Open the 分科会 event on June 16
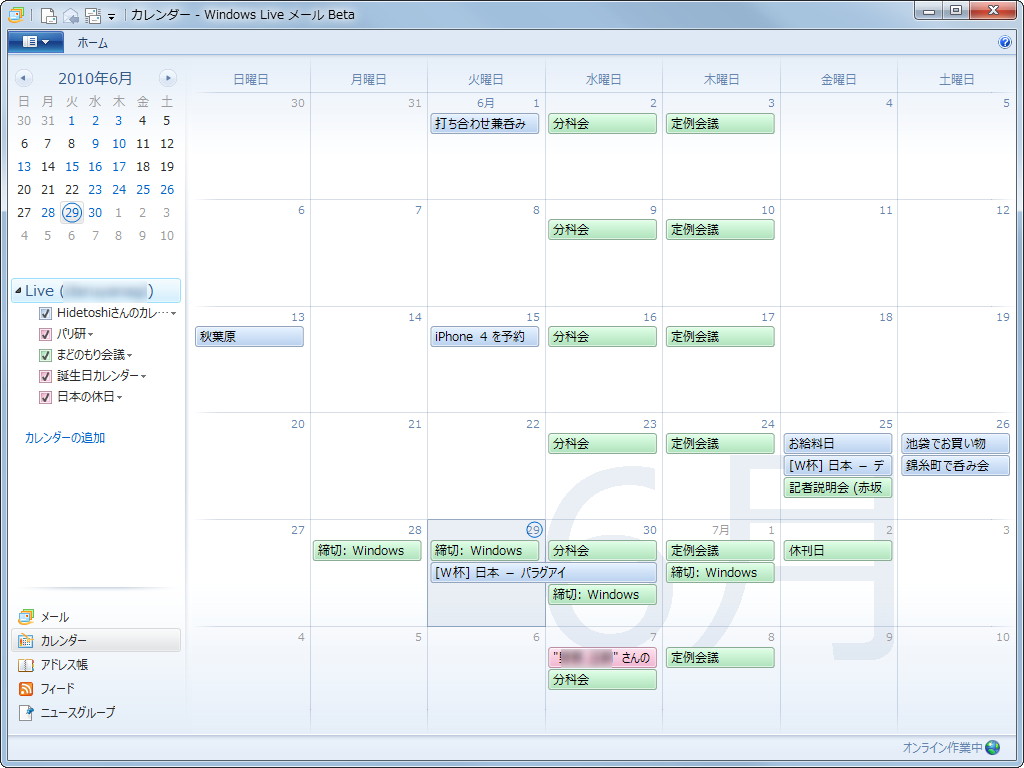The width and height of the screenshot is (1024, 768). (x=602, y=336)
